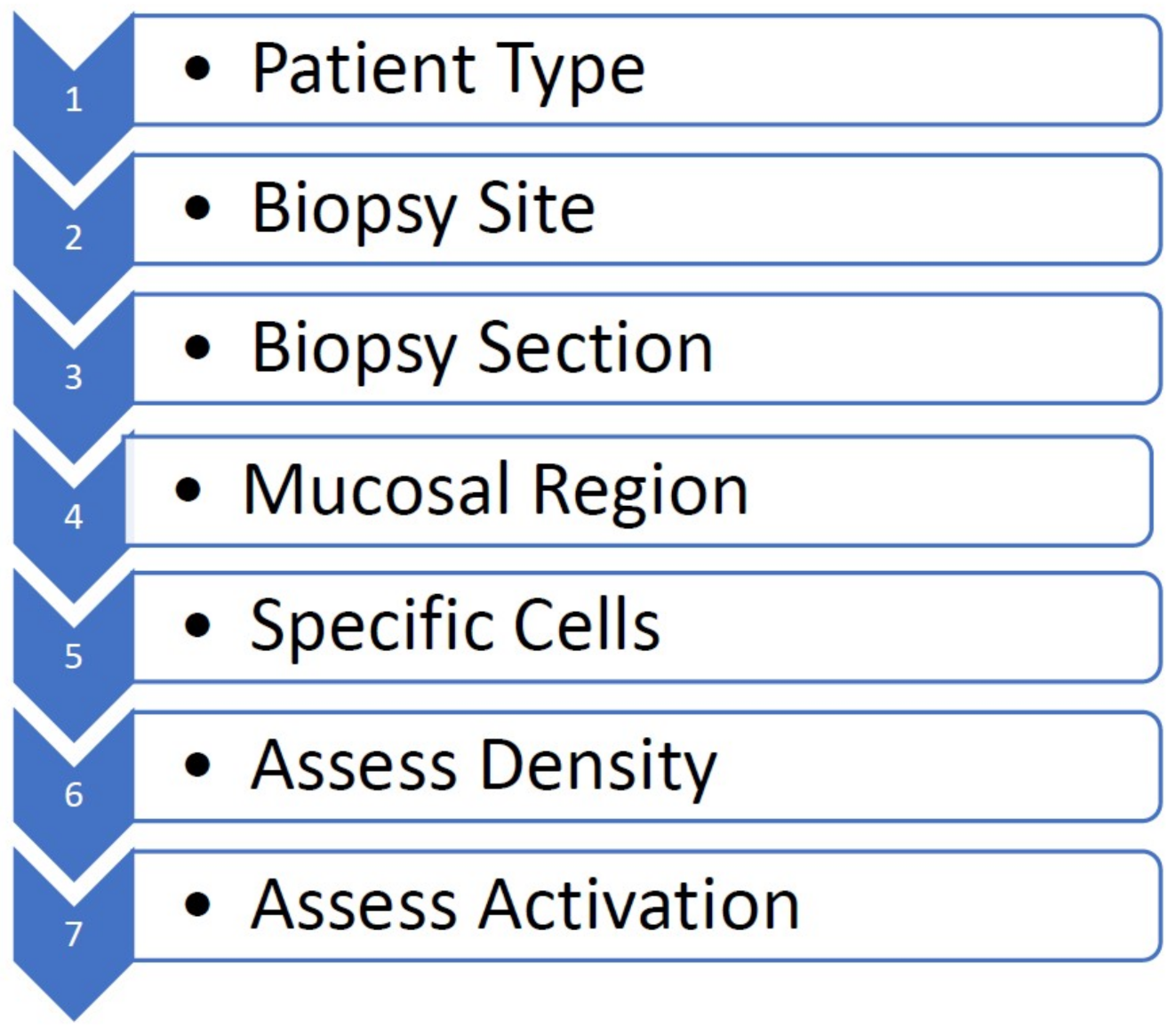Click the "Biopsy Section" text
Viewport: 1176px width, 1036px height.
pyautogui.click(x=483, y=348)
